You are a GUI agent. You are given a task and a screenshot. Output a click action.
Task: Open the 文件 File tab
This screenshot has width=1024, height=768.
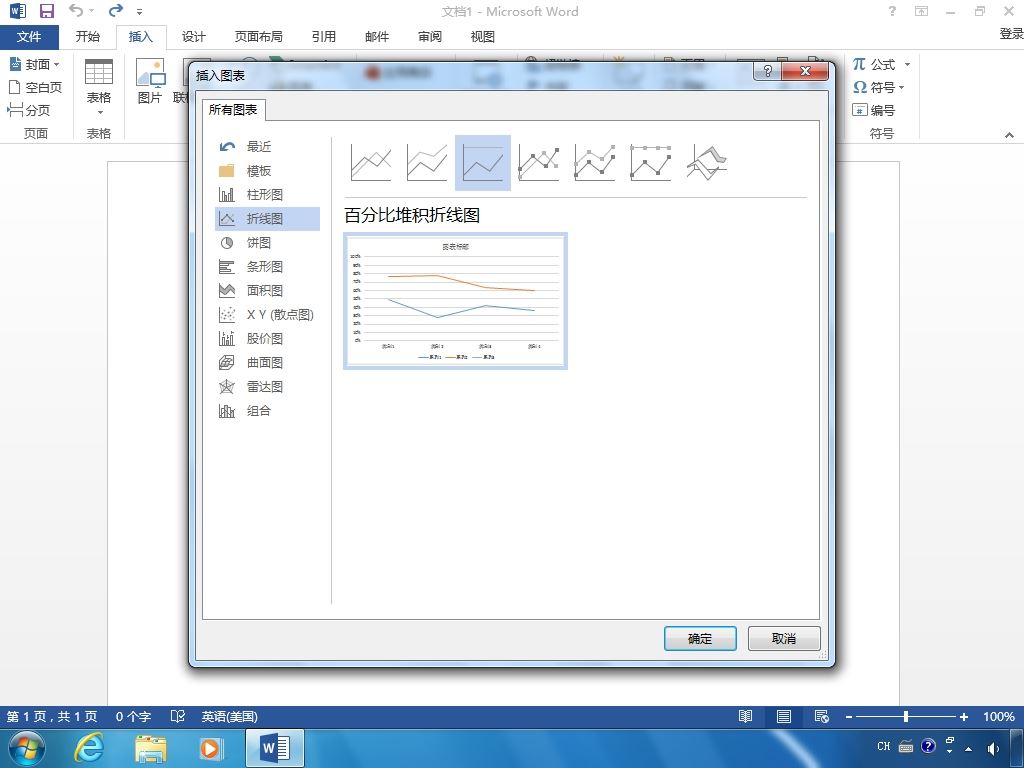[29, 37]
